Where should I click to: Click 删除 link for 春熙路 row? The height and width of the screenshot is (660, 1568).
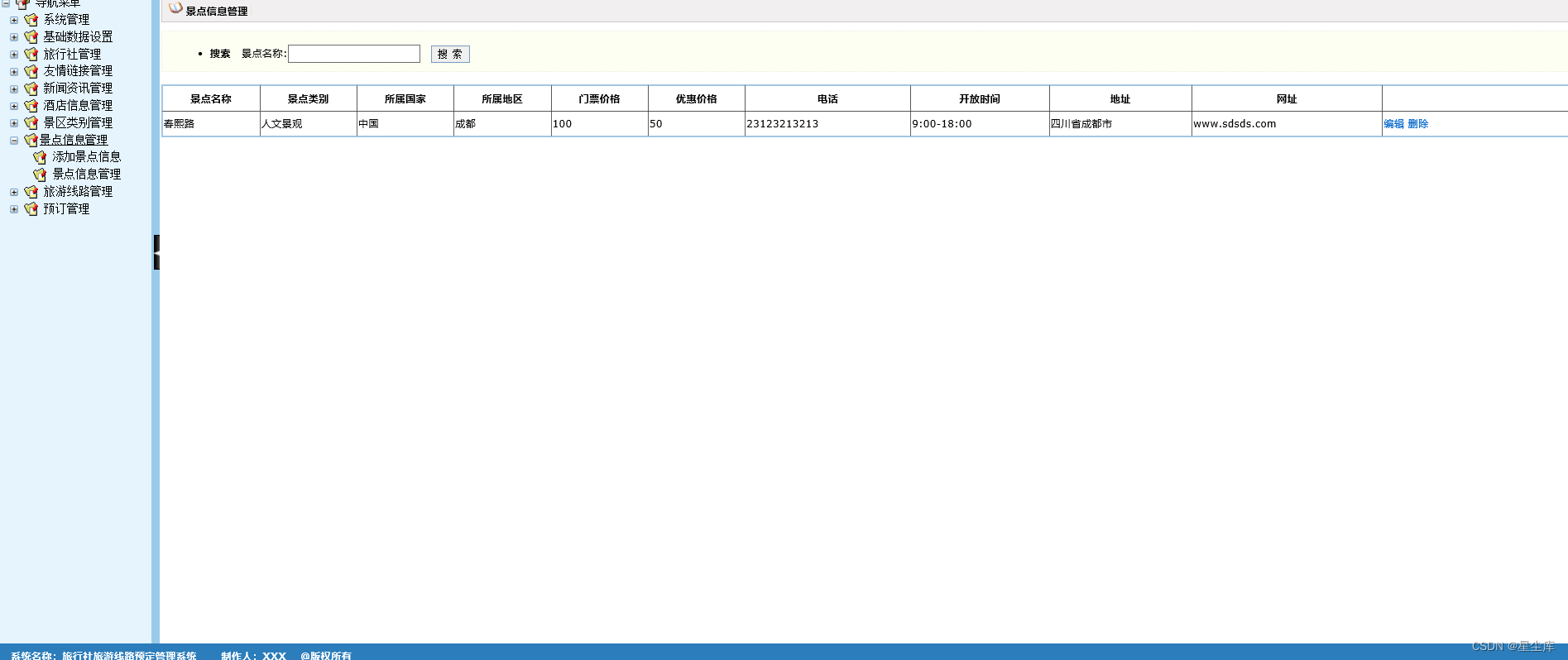coord(1418,124)
